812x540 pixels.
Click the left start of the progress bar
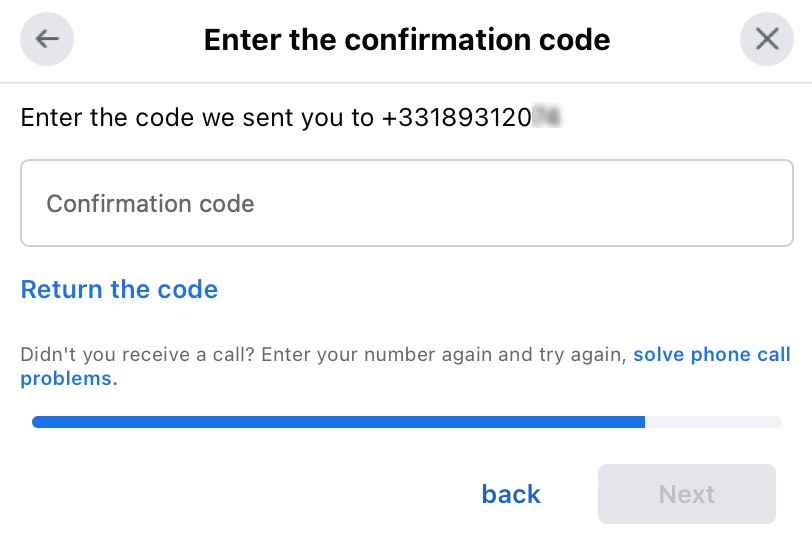click(36, 422)
